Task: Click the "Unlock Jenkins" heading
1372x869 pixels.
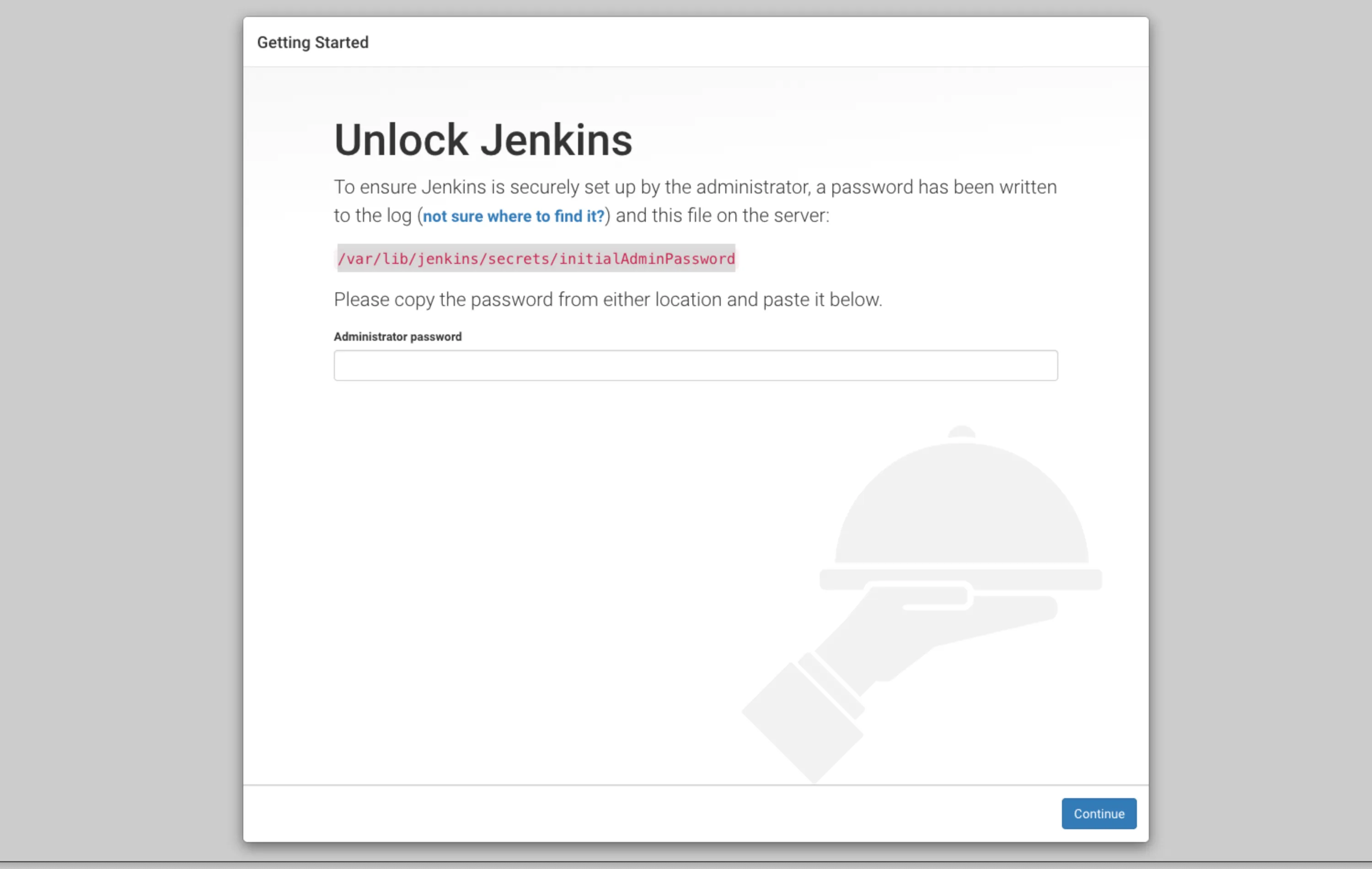Action: 482,139
